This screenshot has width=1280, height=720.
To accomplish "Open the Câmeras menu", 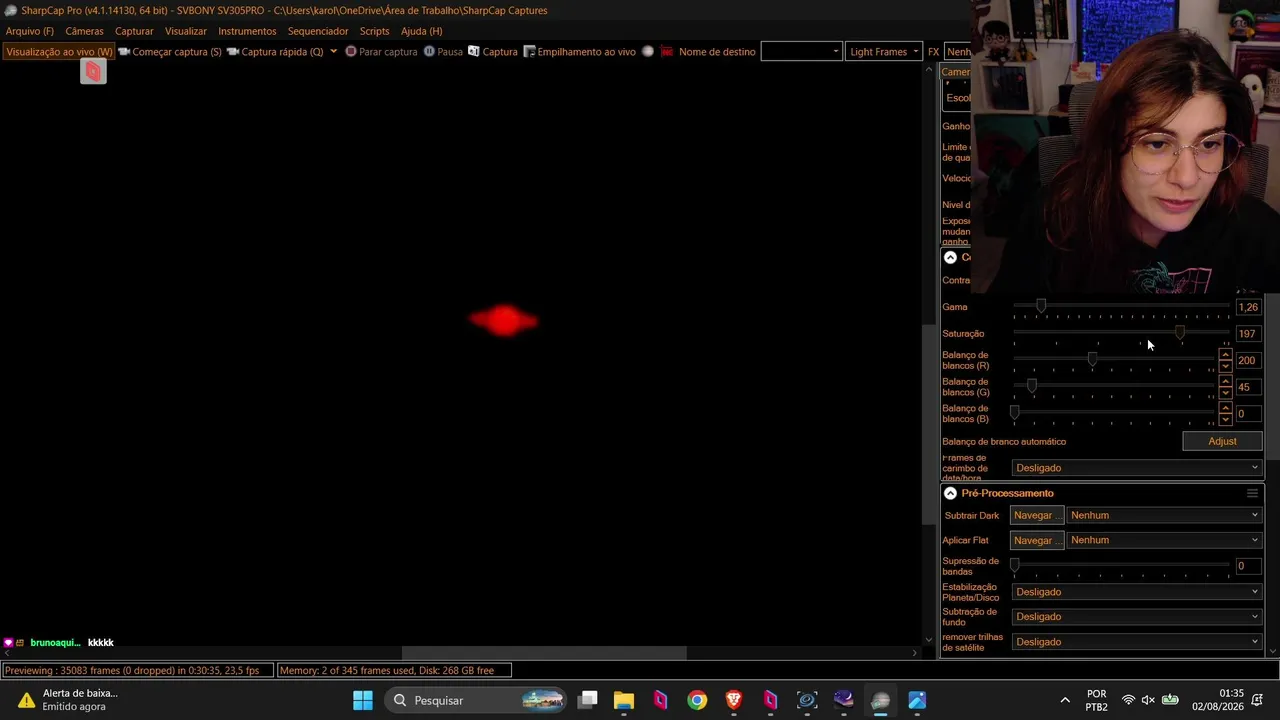I will [x=84, y=31].
